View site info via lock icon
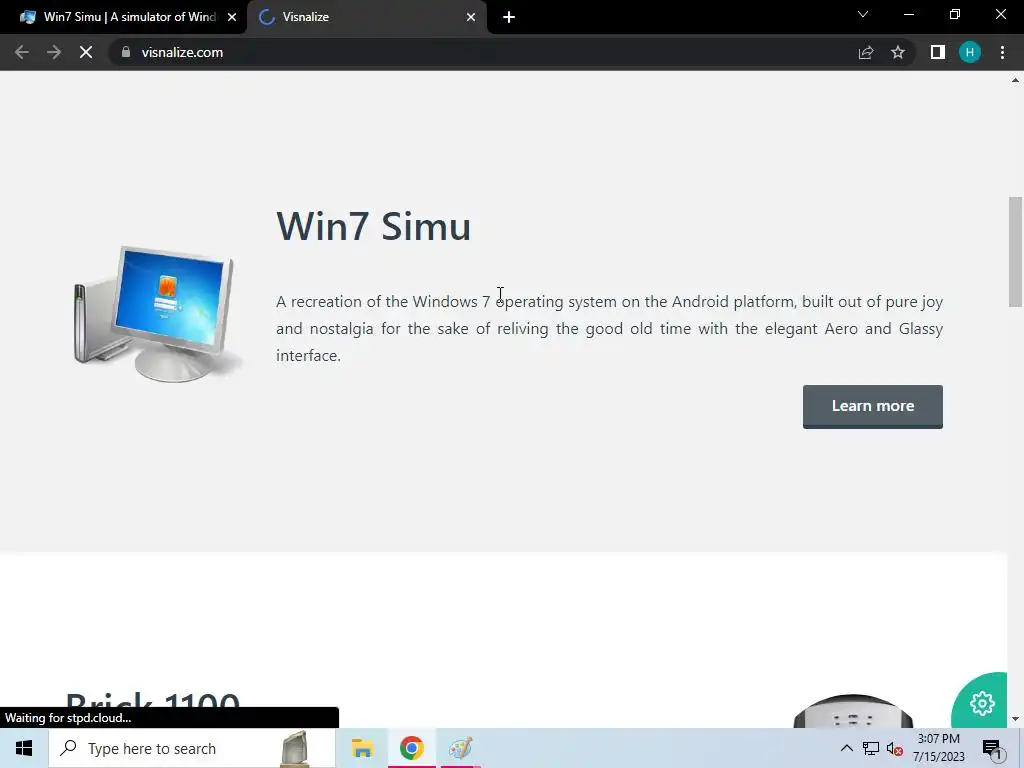Image resolution: width=1024 pixels, height=768 pixels. (x=126, y=52)
